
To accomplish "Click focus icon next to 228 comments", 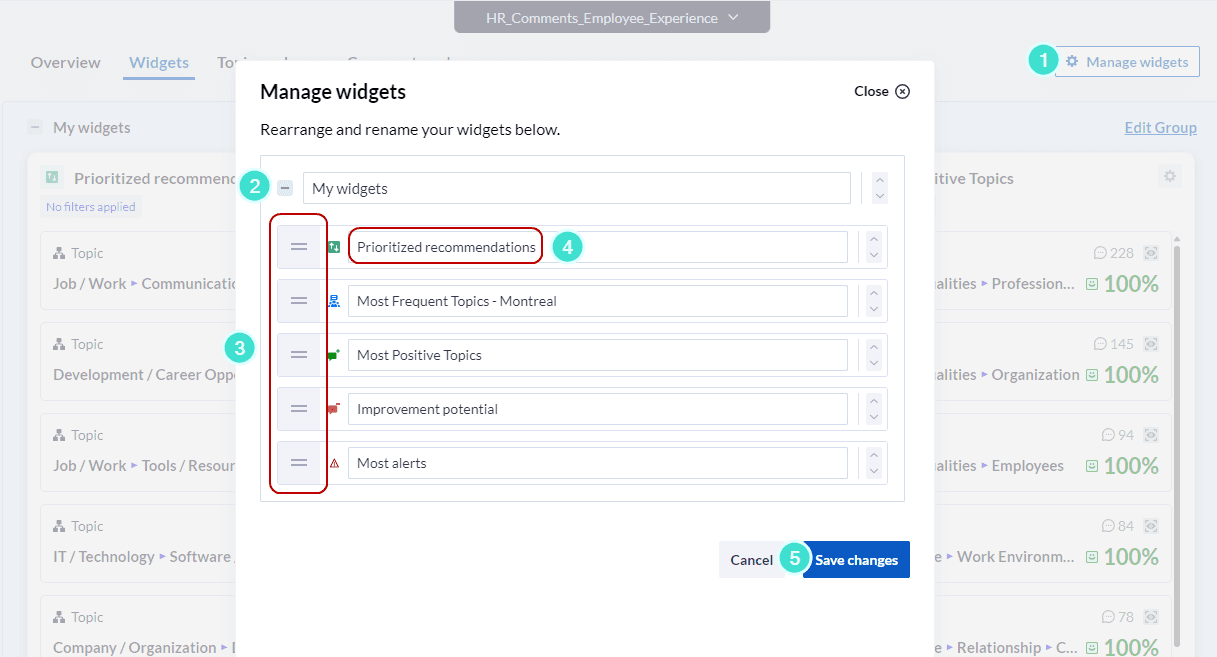I will click(x=1151, y=253).
